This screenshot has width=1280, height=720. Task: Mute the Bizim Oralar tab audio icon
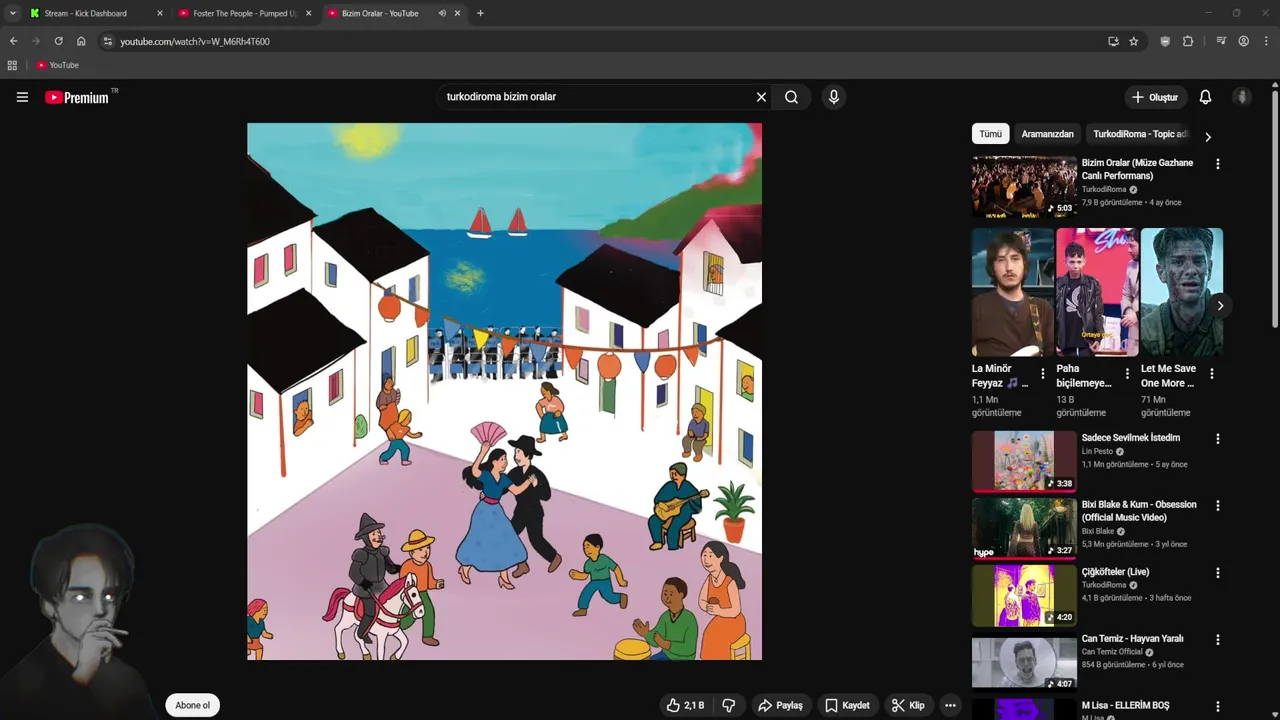(x=442, y=13)
